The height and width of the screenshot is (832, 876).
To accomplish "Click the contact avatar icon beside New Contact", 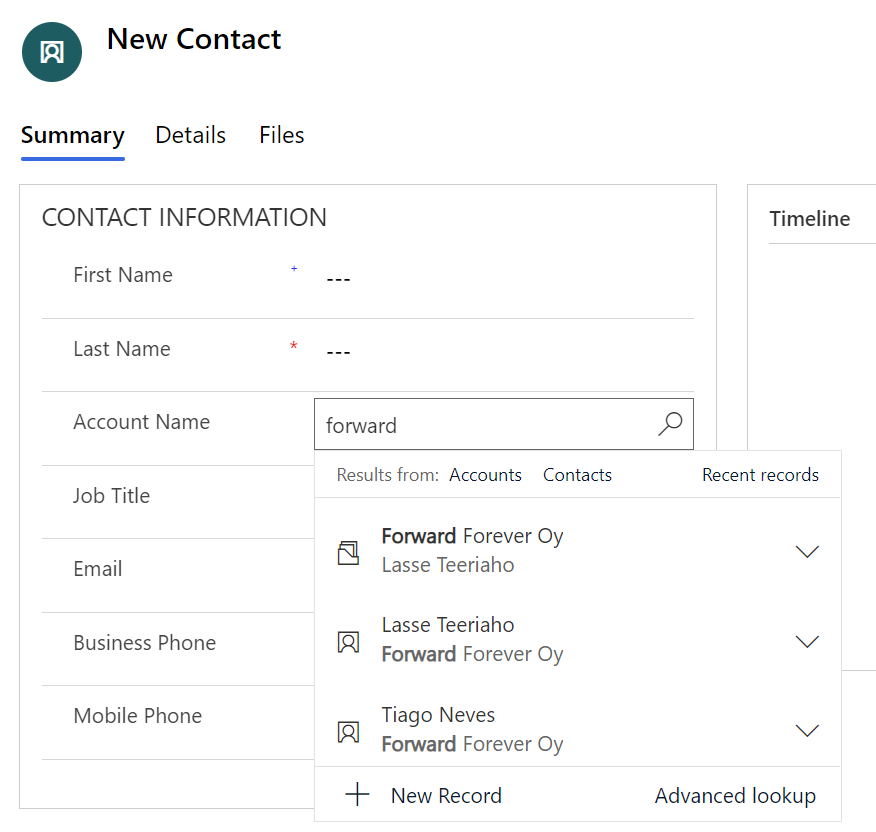I will click(x=52, y=52).
